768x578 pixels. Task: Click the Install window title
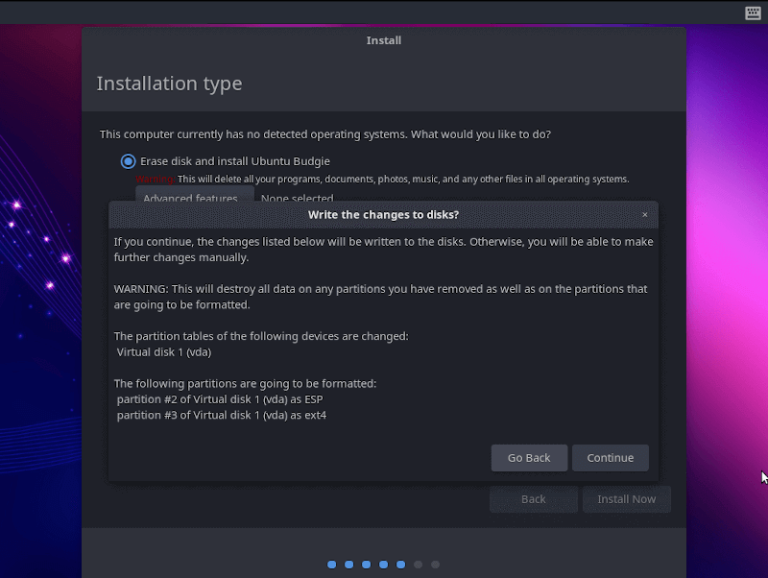tap(383, 41)
